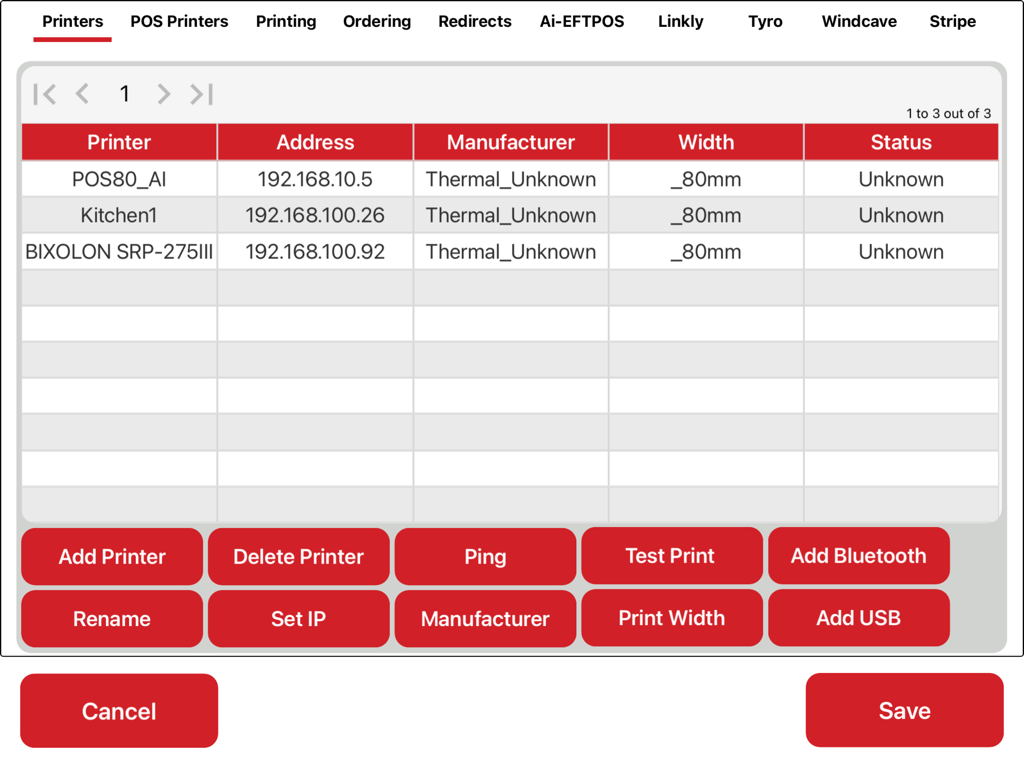Viewport: 1024px width, 768px height.
Task: Save the printer settings
Action: pyautogui.click(x=904, y=710)
